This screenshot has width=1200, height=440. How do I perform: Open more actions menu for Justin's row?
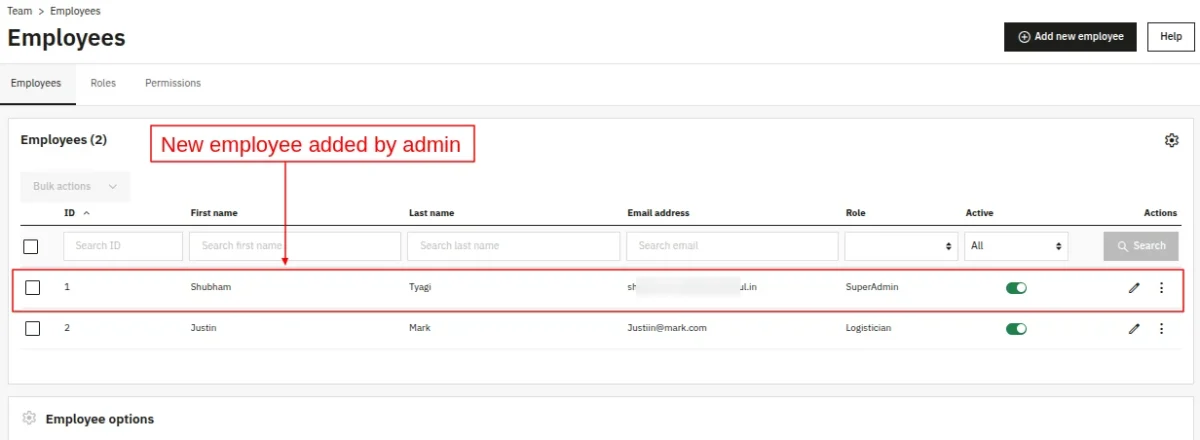tap(1161, 328)
